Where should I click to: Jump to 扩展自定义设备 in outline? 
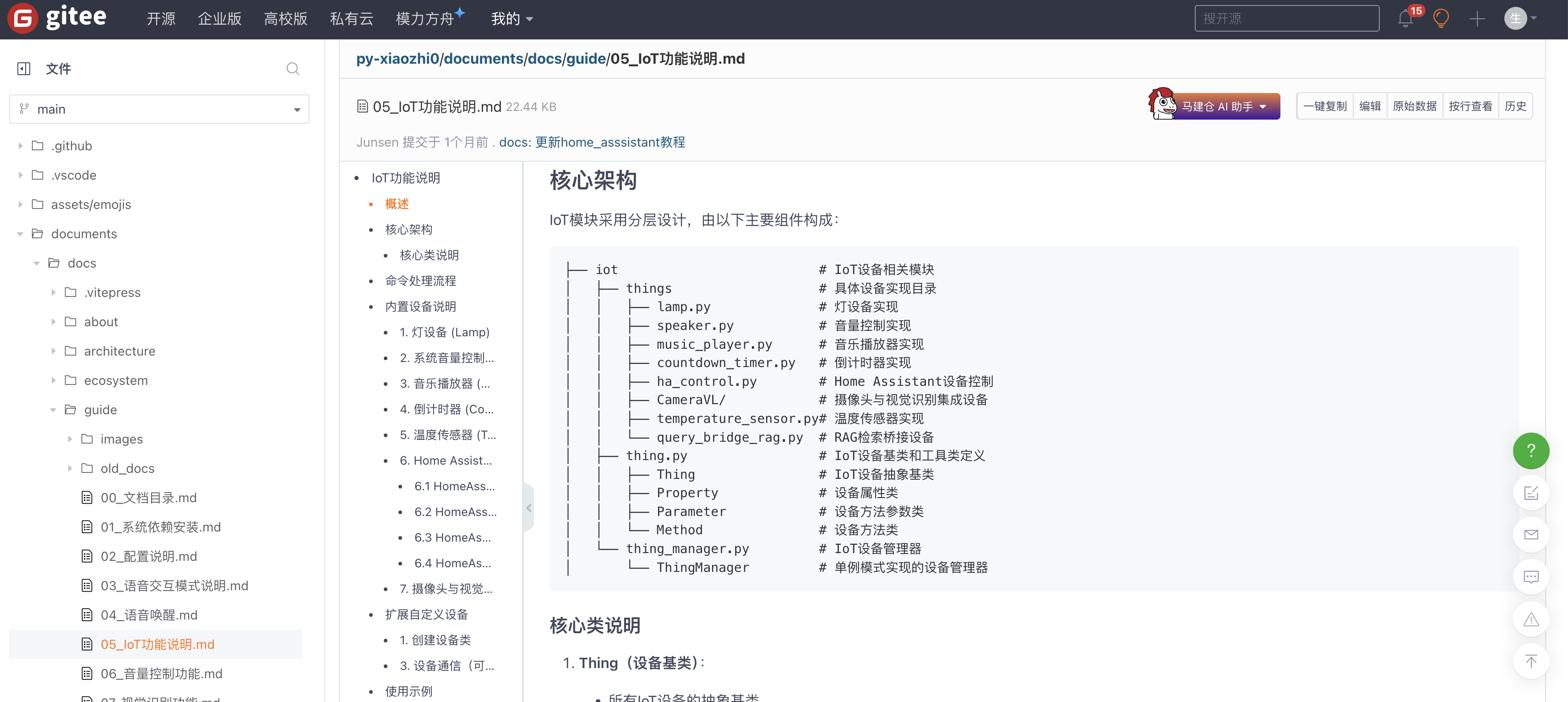pos(426,614)
